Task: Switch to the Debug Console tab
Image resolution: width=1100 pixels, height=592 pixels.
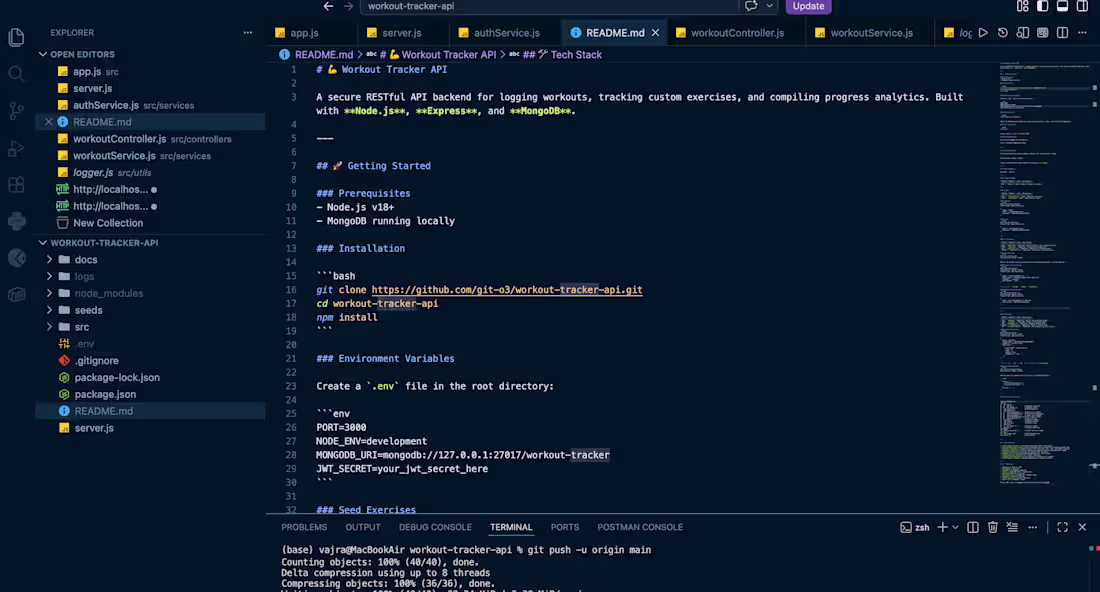Action: tap(435, 527)
